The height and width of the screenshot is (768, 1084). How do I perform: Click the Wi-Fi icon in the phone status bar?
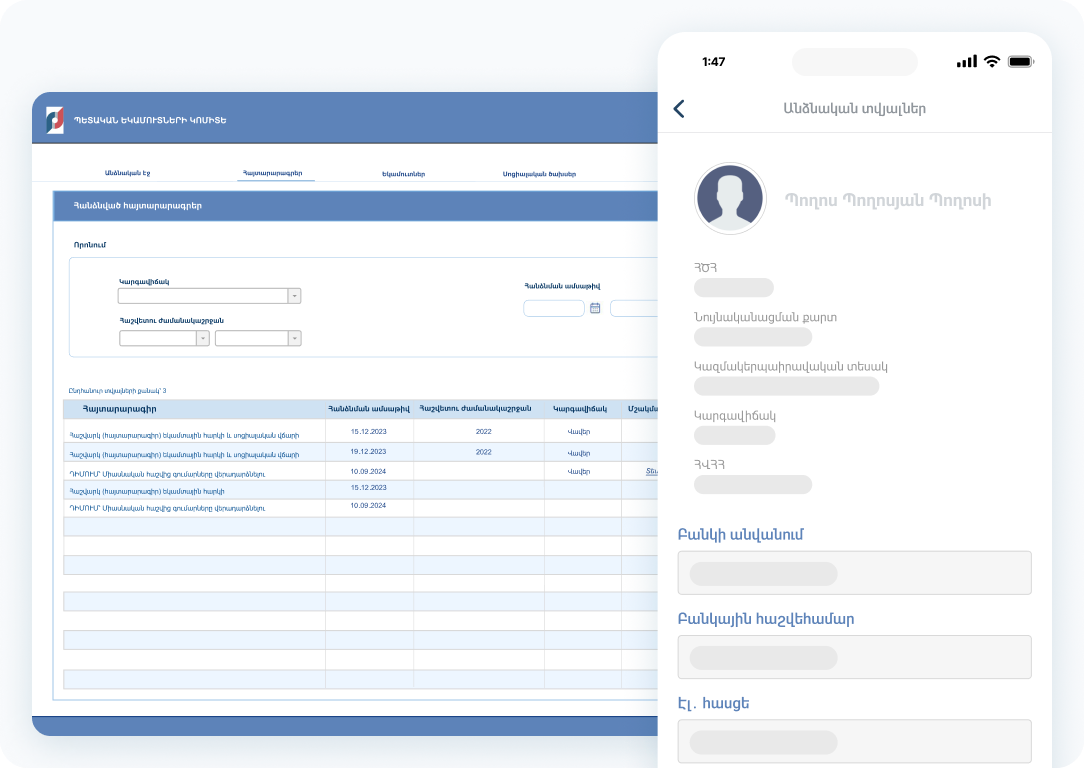click(x=991, y=61)
